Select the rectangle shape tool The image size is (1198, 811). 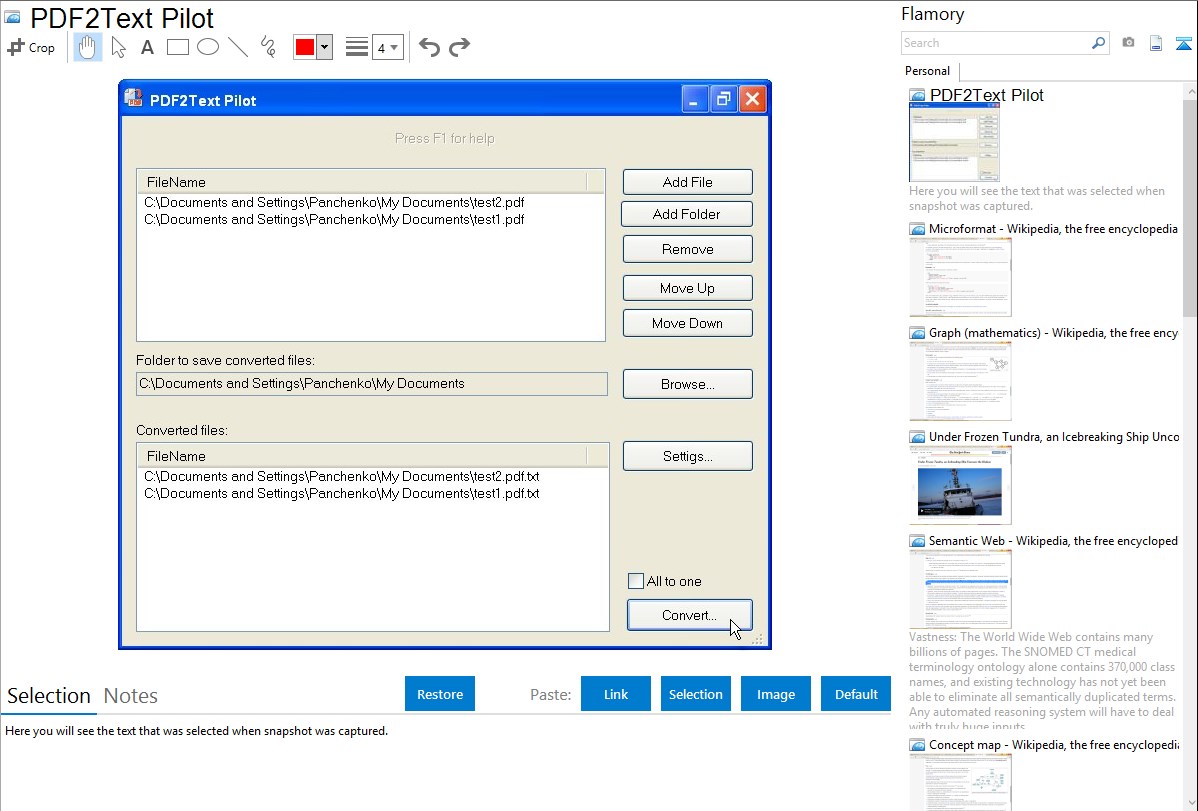(x=177, y=47)
